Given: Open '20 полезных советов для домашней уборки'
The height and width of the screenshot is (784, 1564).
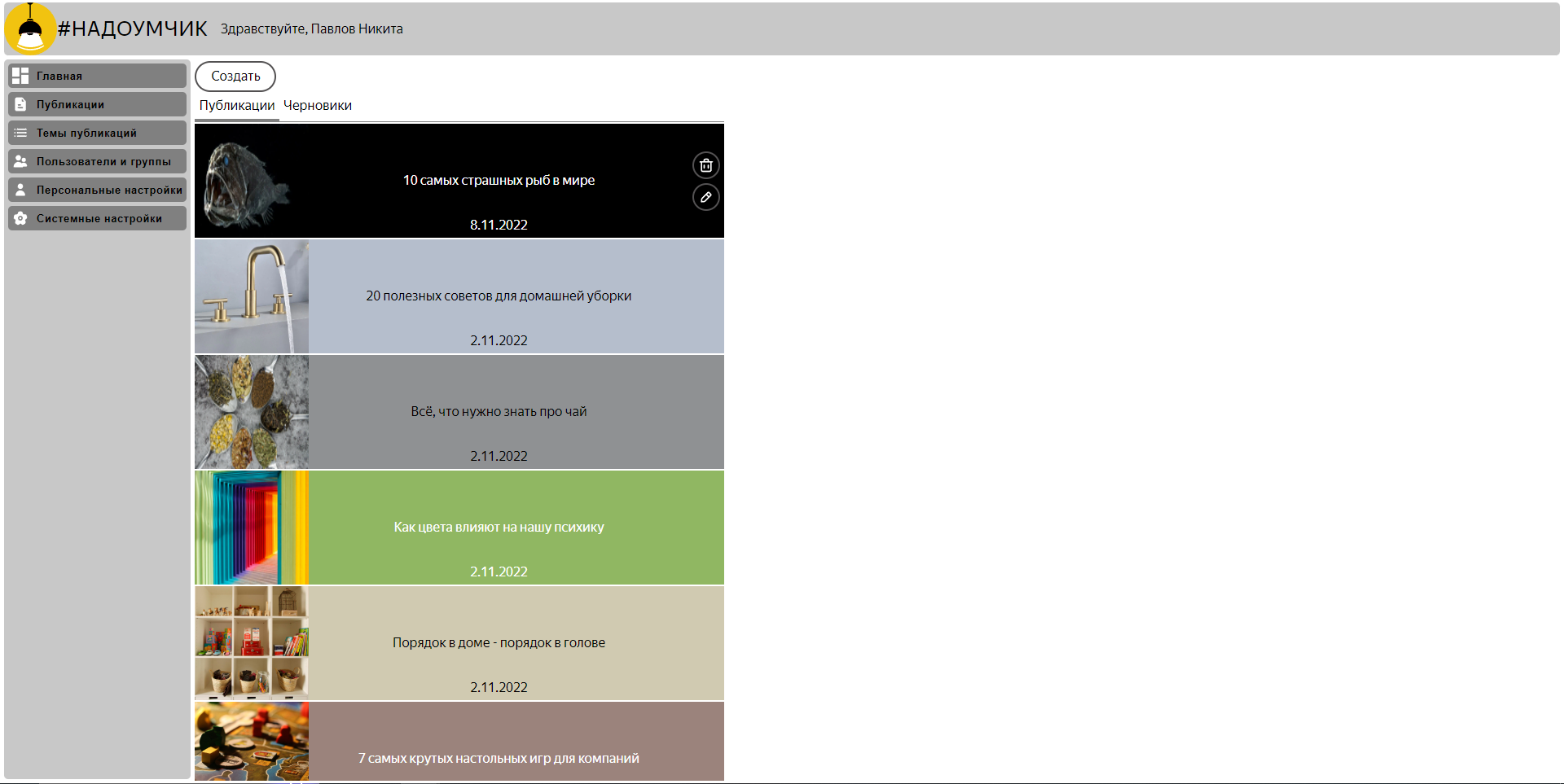Looking at the screenshot, I should click(499, 296).
